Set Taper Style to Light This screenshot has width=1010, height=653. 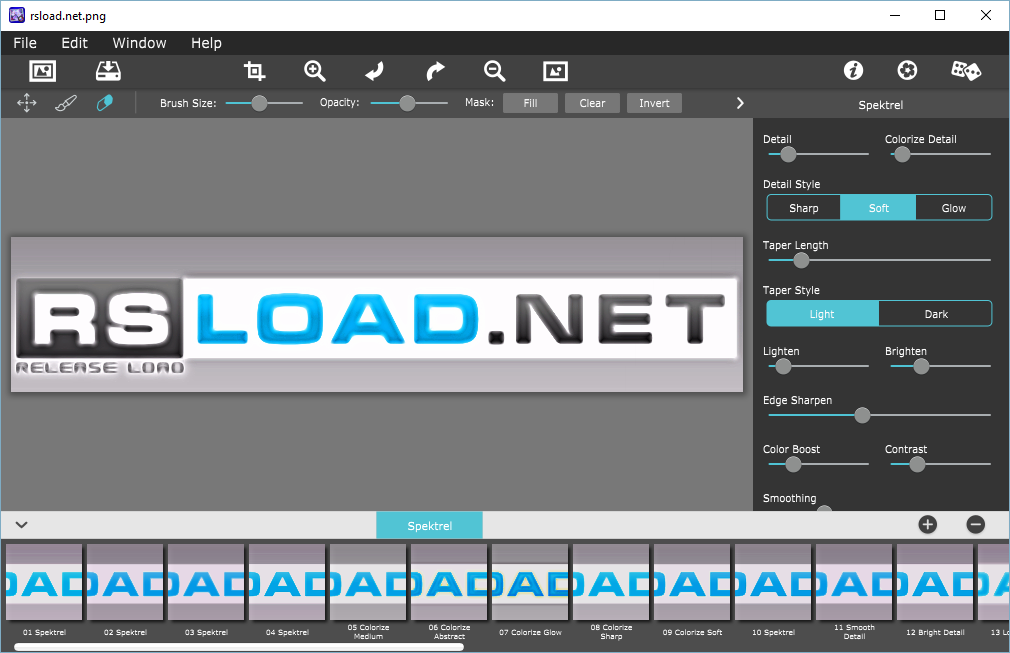tap(822, 314)
